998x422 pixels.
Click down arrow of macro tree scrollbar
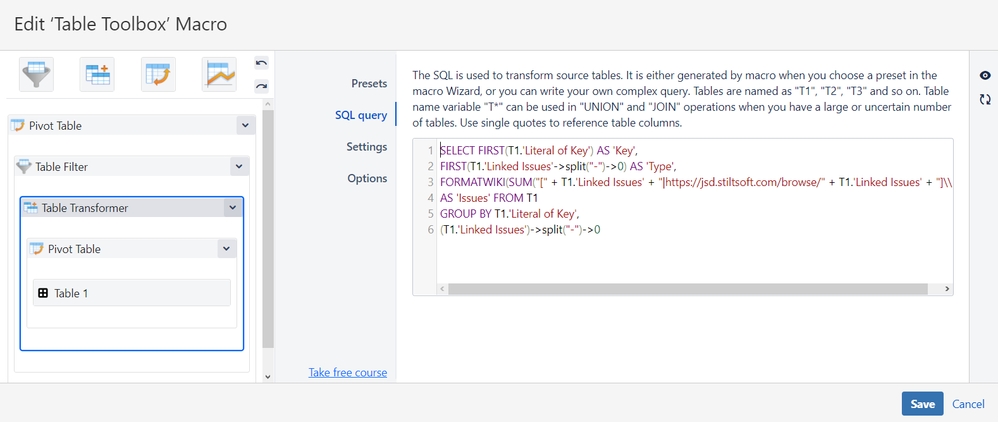pyautogui.click(x=267, y=376)
